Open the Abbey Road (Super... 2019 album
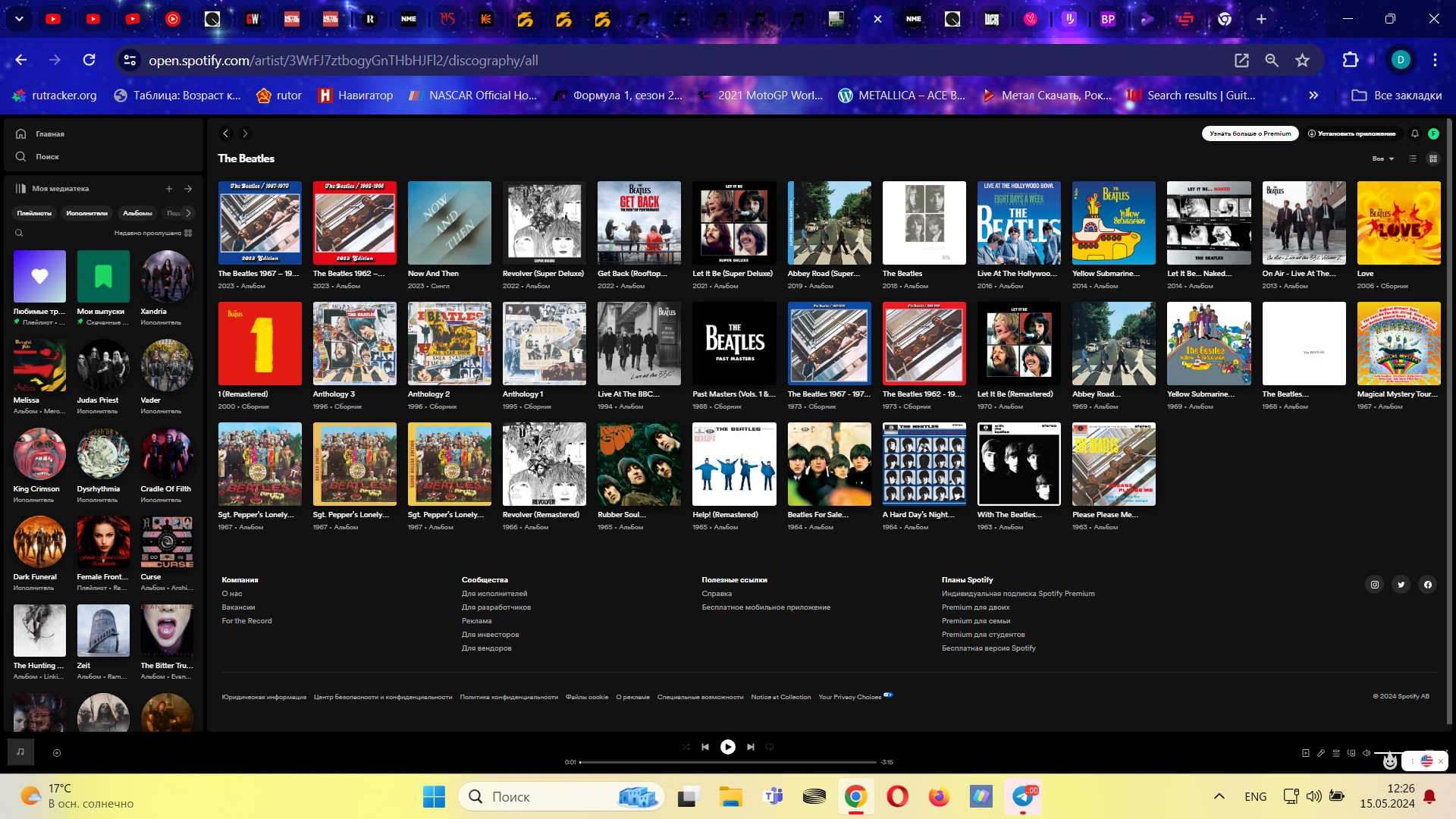1456x819 pixels. (x=829, y=223)
